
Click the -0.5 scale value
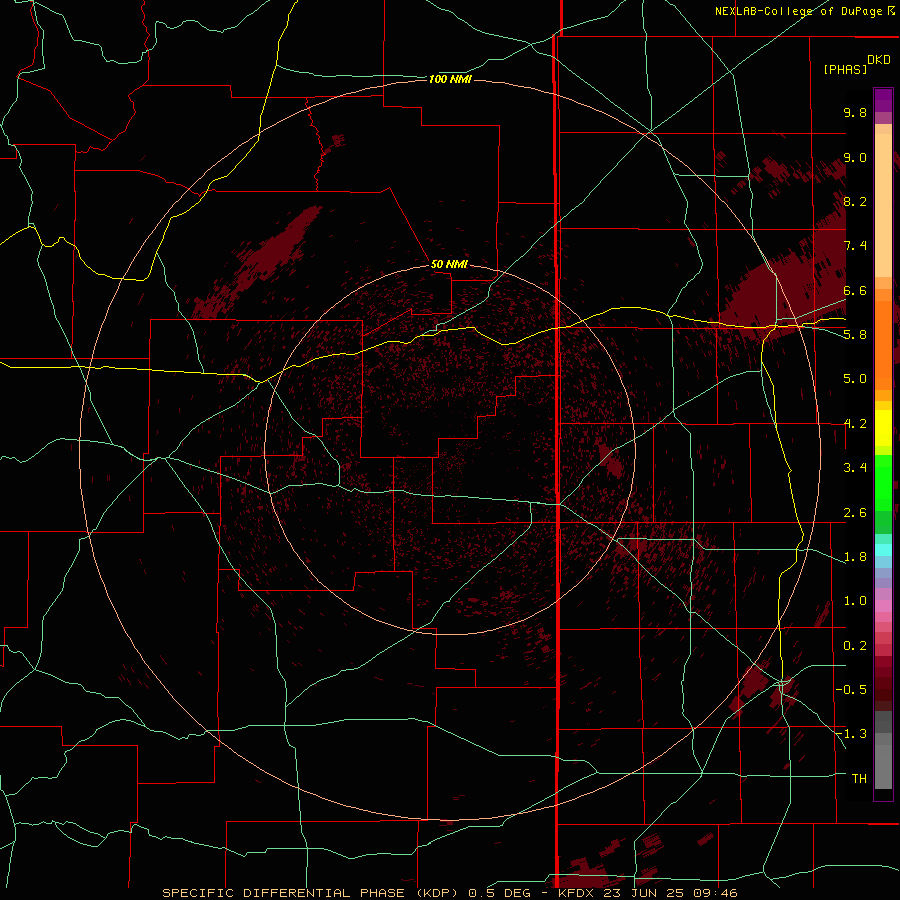click(x=851, y=689)
